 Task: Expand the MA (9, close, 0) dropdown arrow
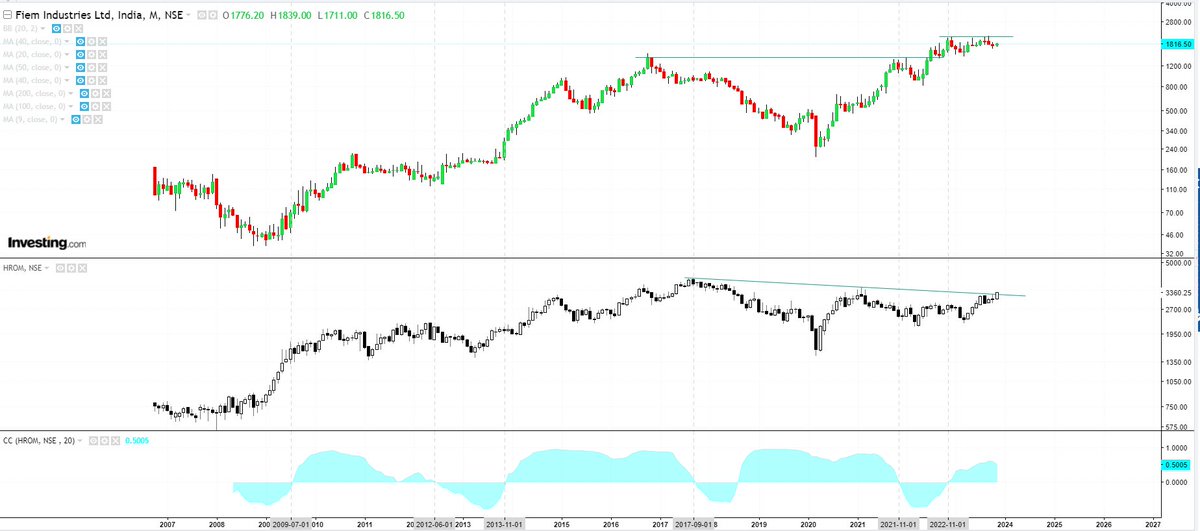point(62,120)
